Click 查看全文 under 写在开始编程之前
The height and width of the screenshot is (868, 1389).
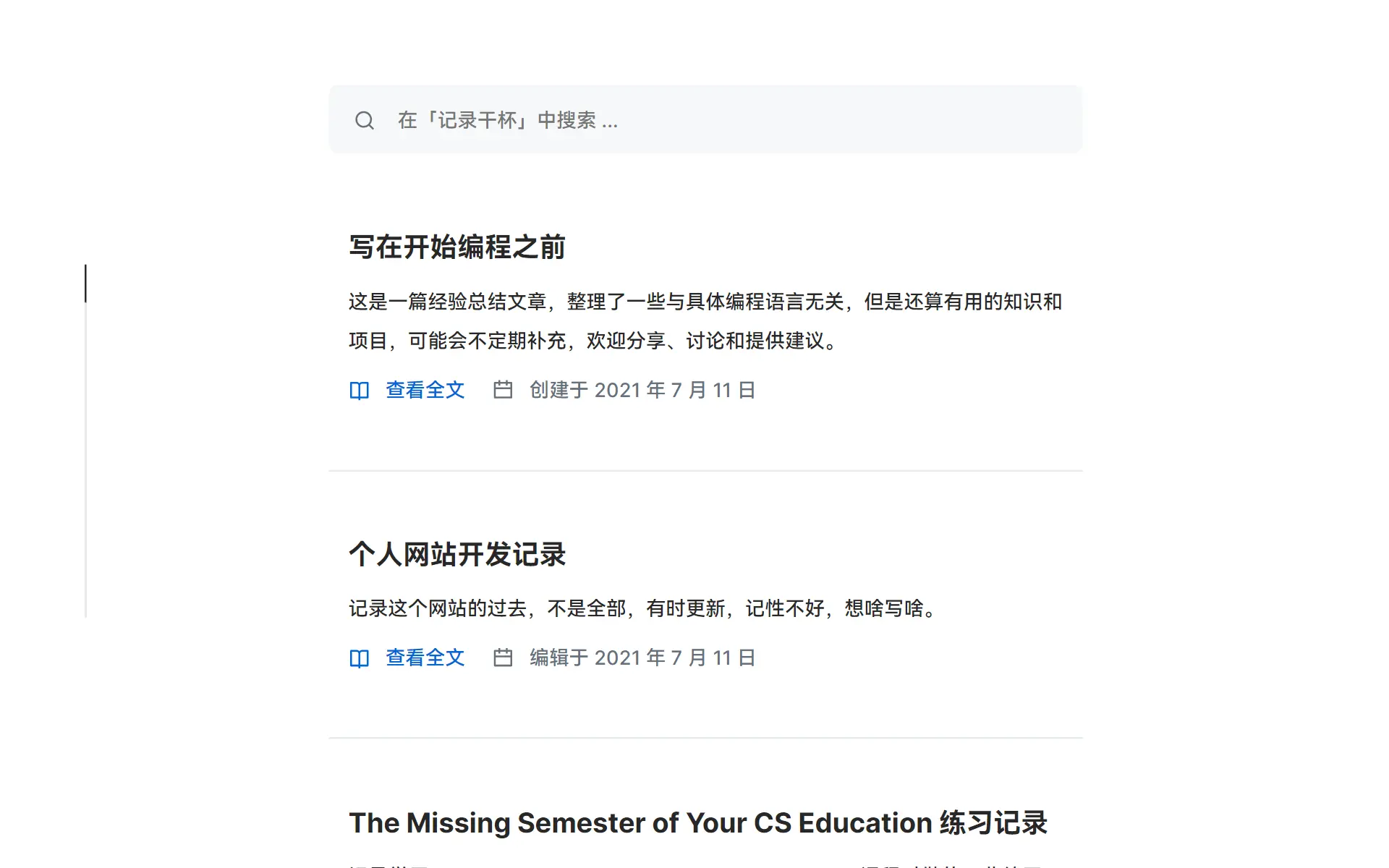[425, 390]
